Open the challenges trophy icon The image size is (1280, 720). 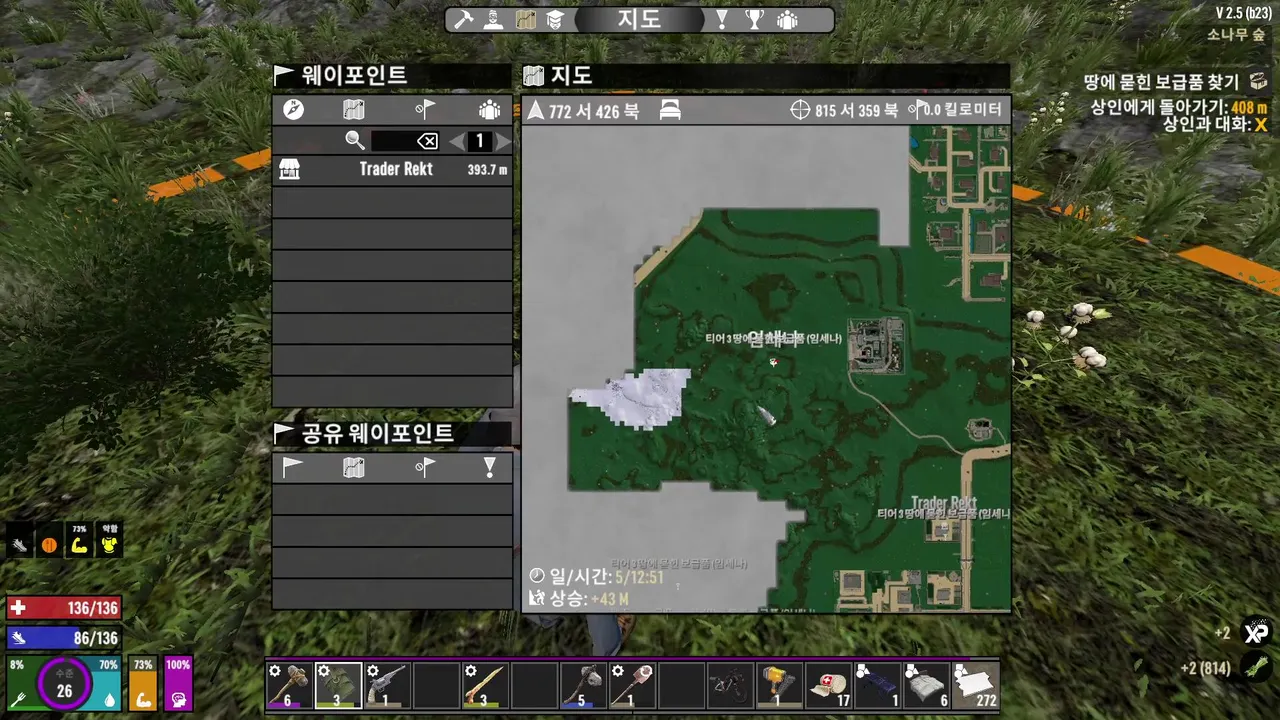coord(755,20)
